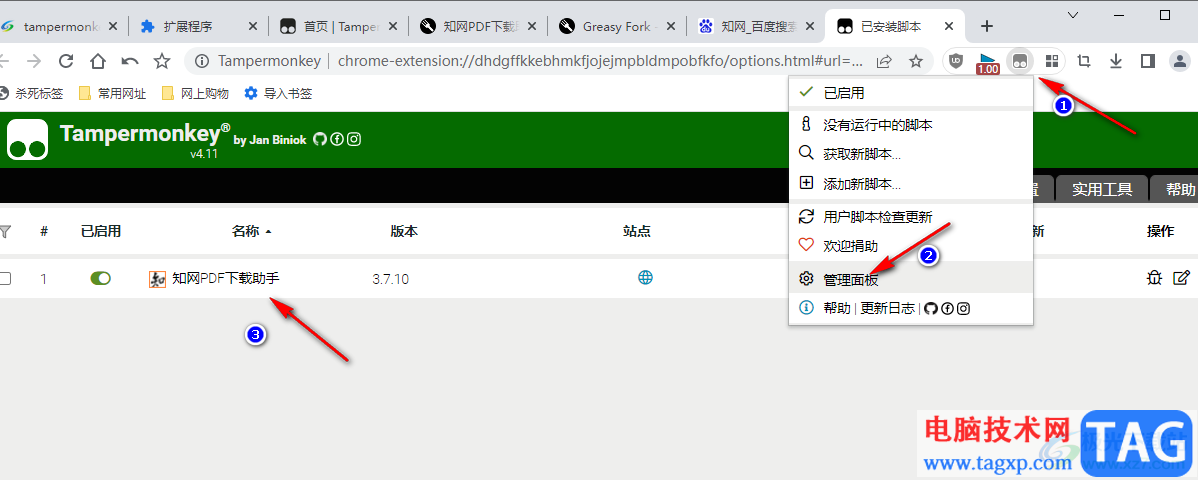The width and height of the screenshot is (1198, 480).
Task: Select 没有运行中的脚本 menu entry
Action: click(x=911, y=125)
